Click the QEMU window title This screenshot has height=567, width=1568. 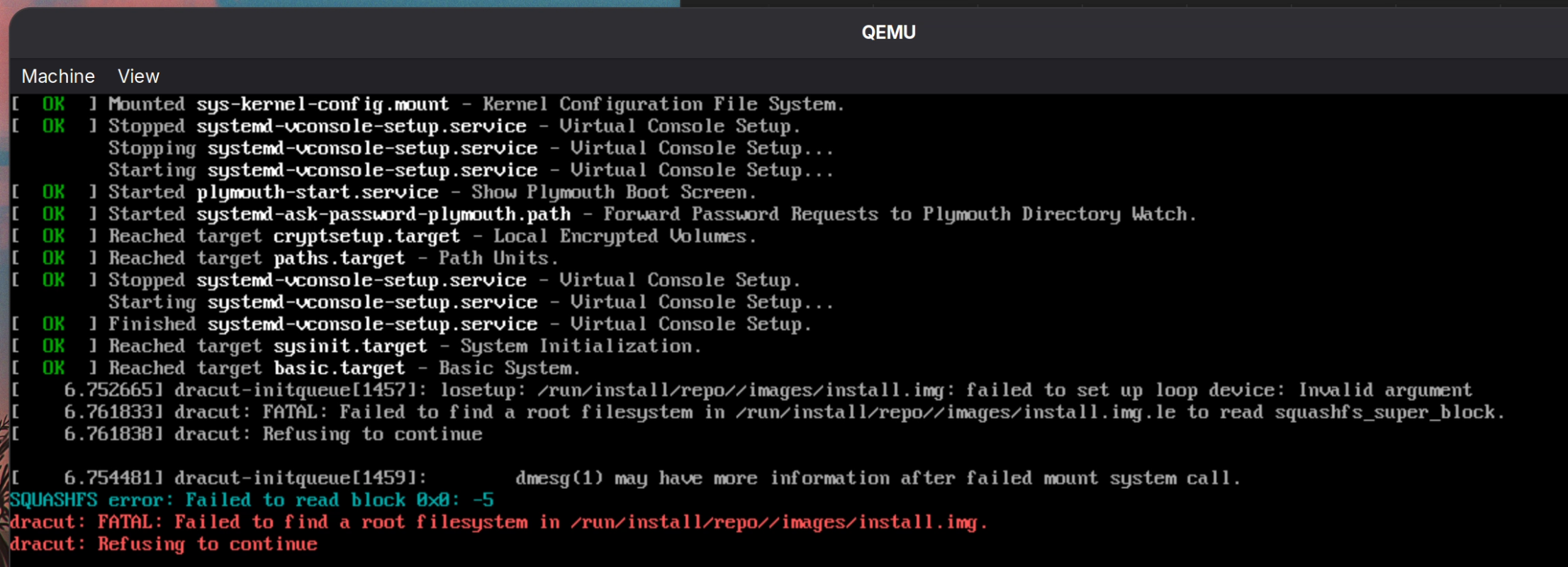point(887,32)
